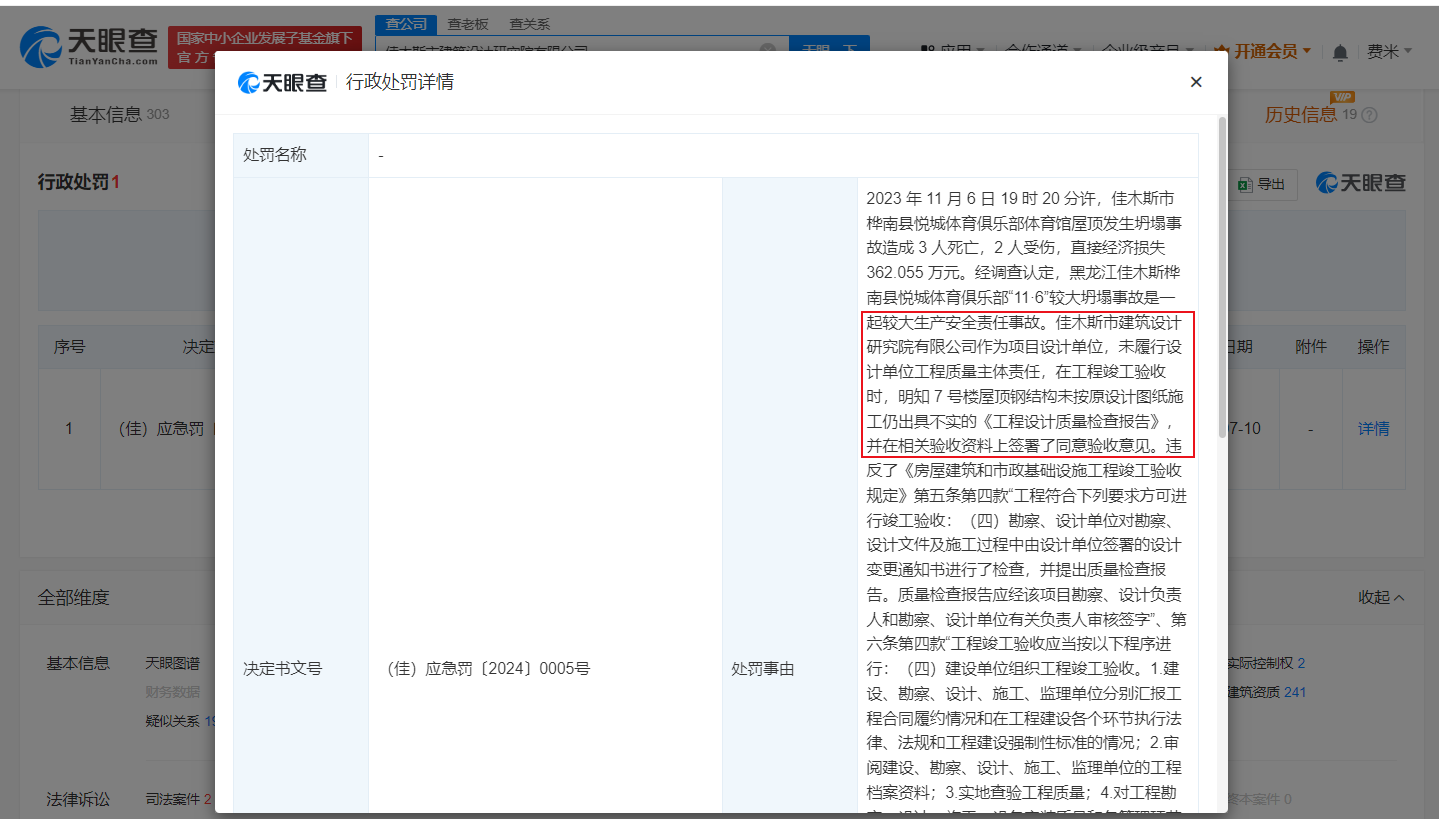Switch to the 查关系 tab
Screen dimensions: 1439x819
point(530,23)
